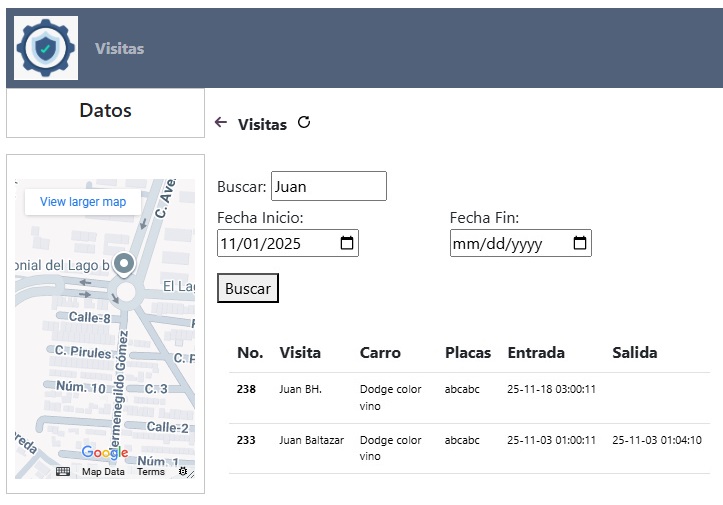Click the Visitas header menu item

[x=119, y=48]
